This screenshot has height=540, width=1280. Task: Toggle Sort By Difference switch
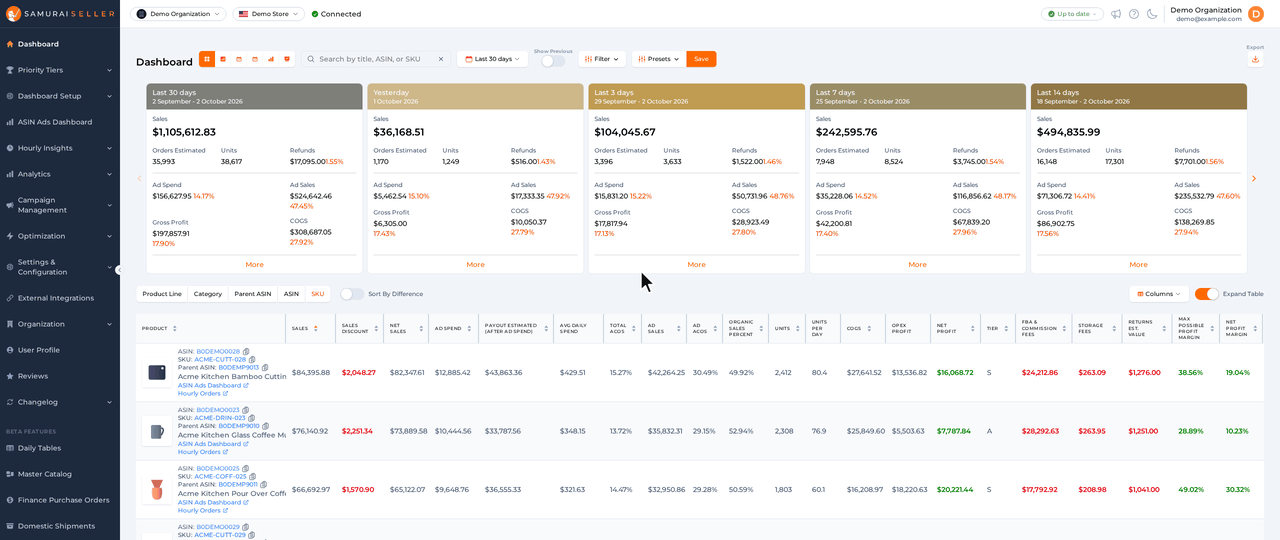pos(352,294)
